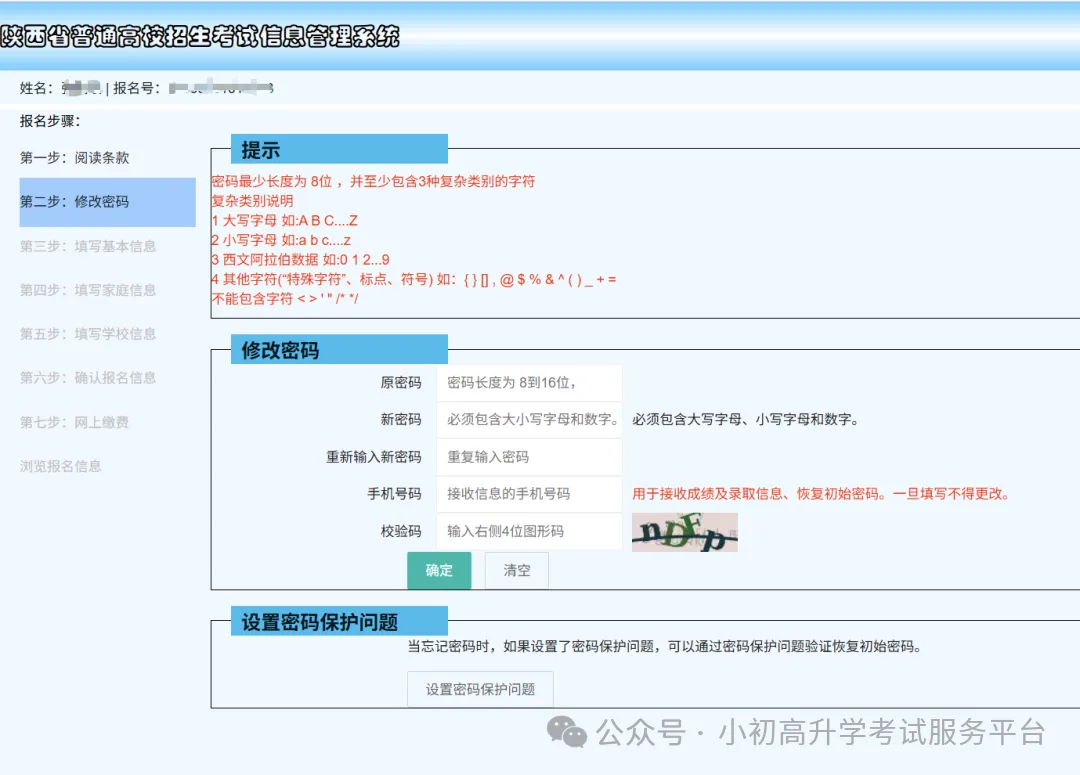Click the 清空 button
Image resolution: width=1080 pixels, height=775 pixels.
(x=517, y=570)
